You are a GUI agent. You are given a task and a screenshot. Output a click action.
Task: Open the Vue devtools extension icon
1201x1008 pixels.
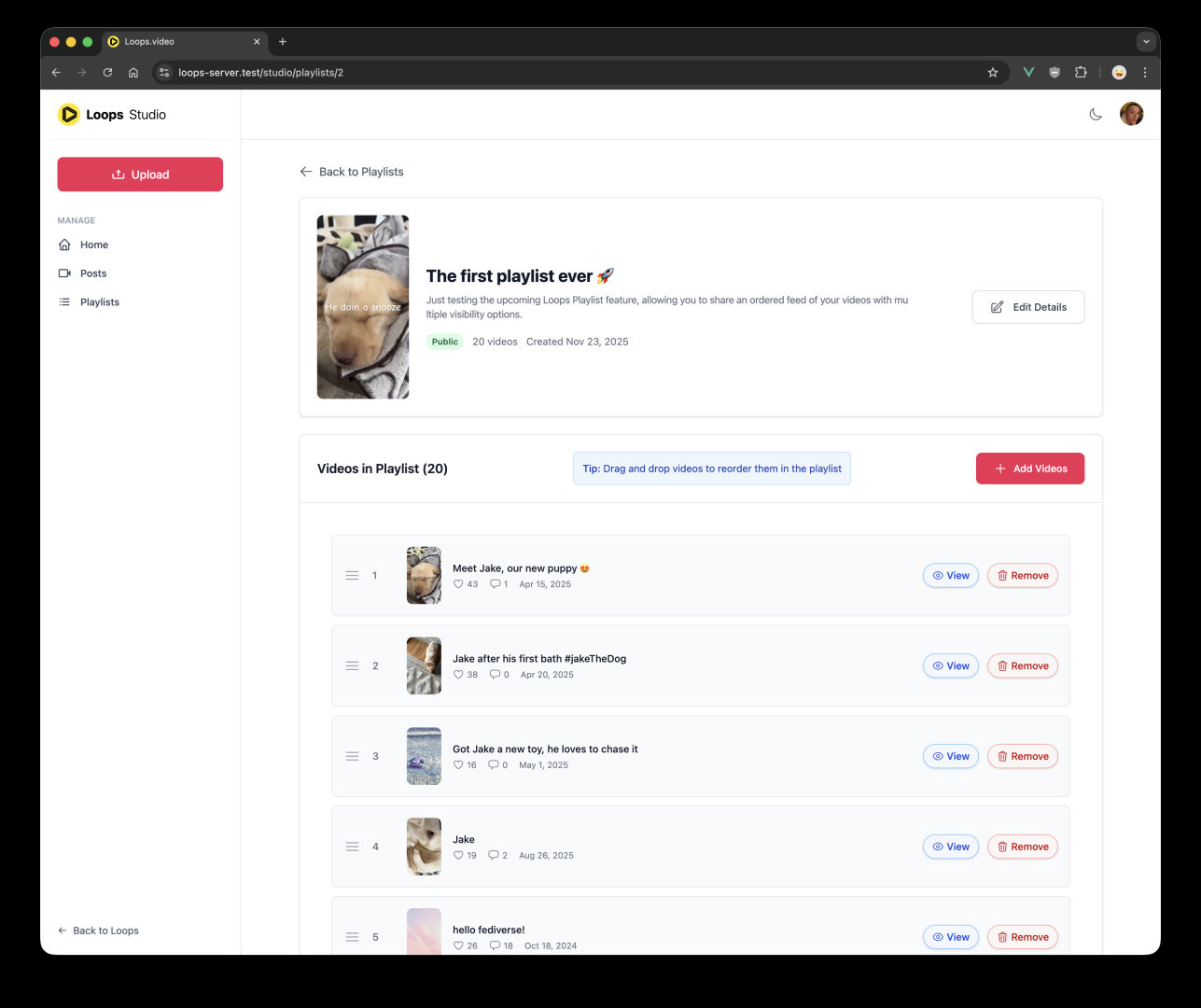pos(1028,73)
